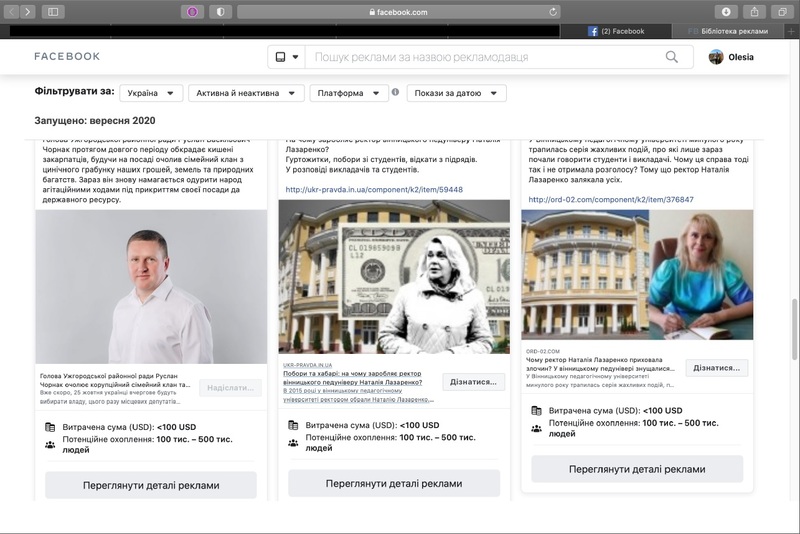This screenshot has width=800, height=534.
Task: Open the Україна country dropdown
Action: point(151,93)
